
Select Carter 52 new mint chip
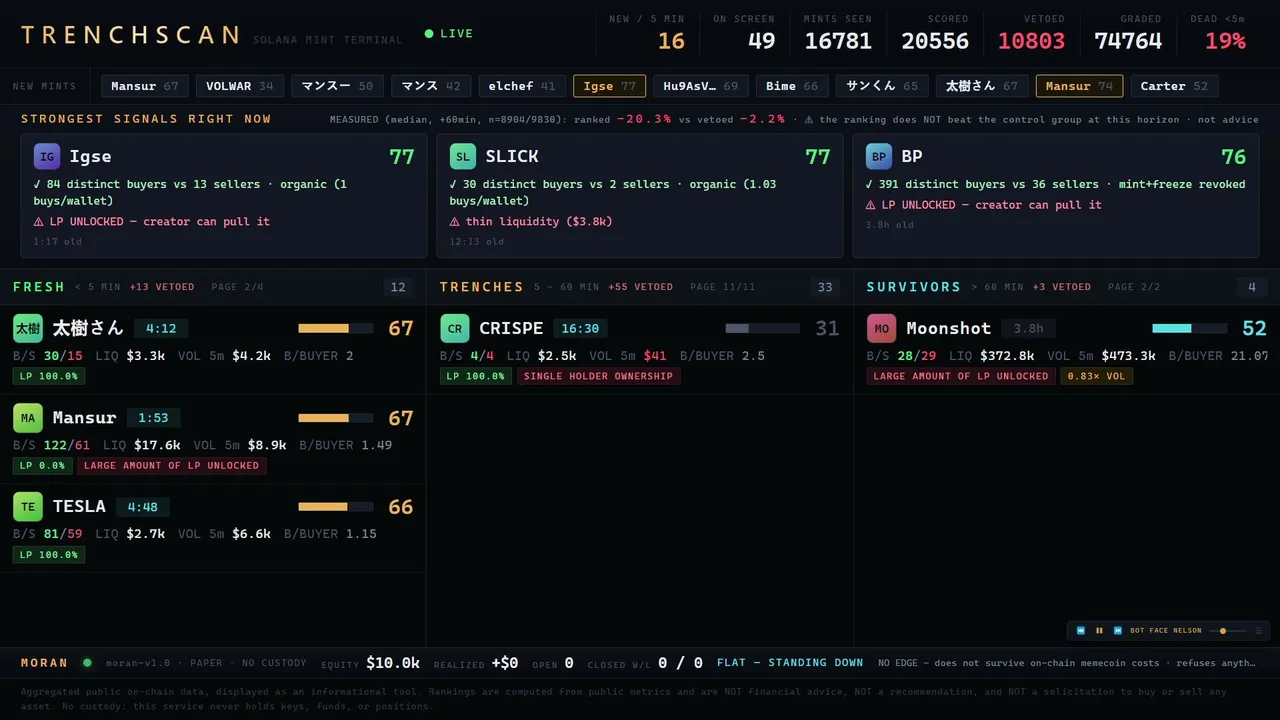1174,86
